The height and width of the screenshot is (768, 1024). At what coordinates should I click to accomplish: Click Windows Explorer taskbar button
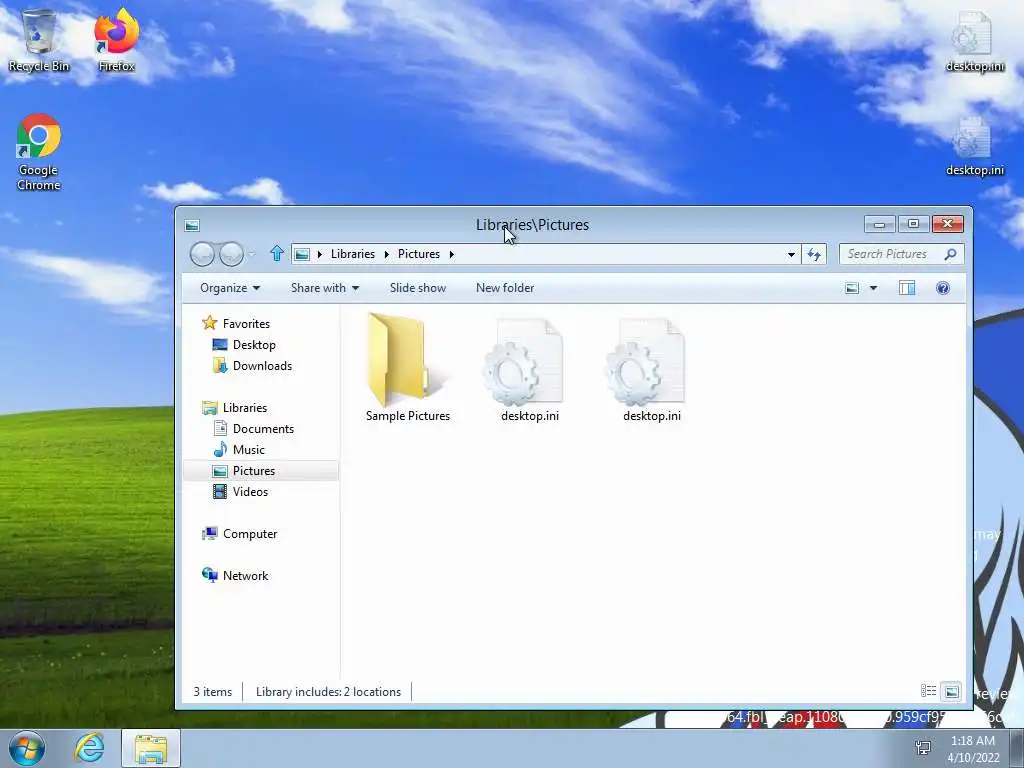click(x=150, y=749)
